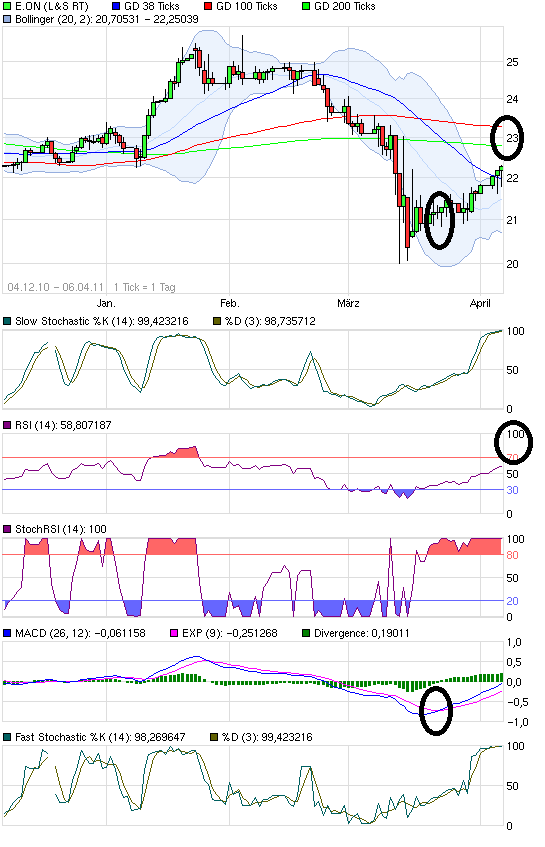The height and width of the screenshot is (847, 545).
Task: Click the 'StochRSI (14): 100' label
Action: click(x=60, y=529)
